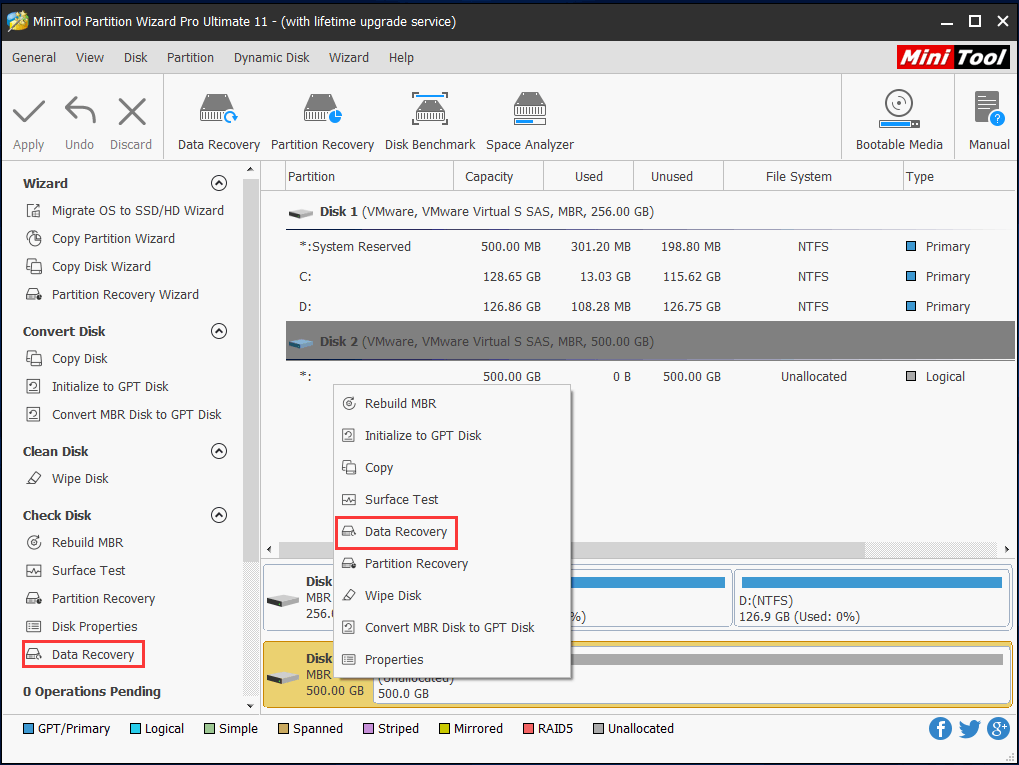Open the Twitter share icon
This screenshot has width=1019, height=765.
coord(970,729)
